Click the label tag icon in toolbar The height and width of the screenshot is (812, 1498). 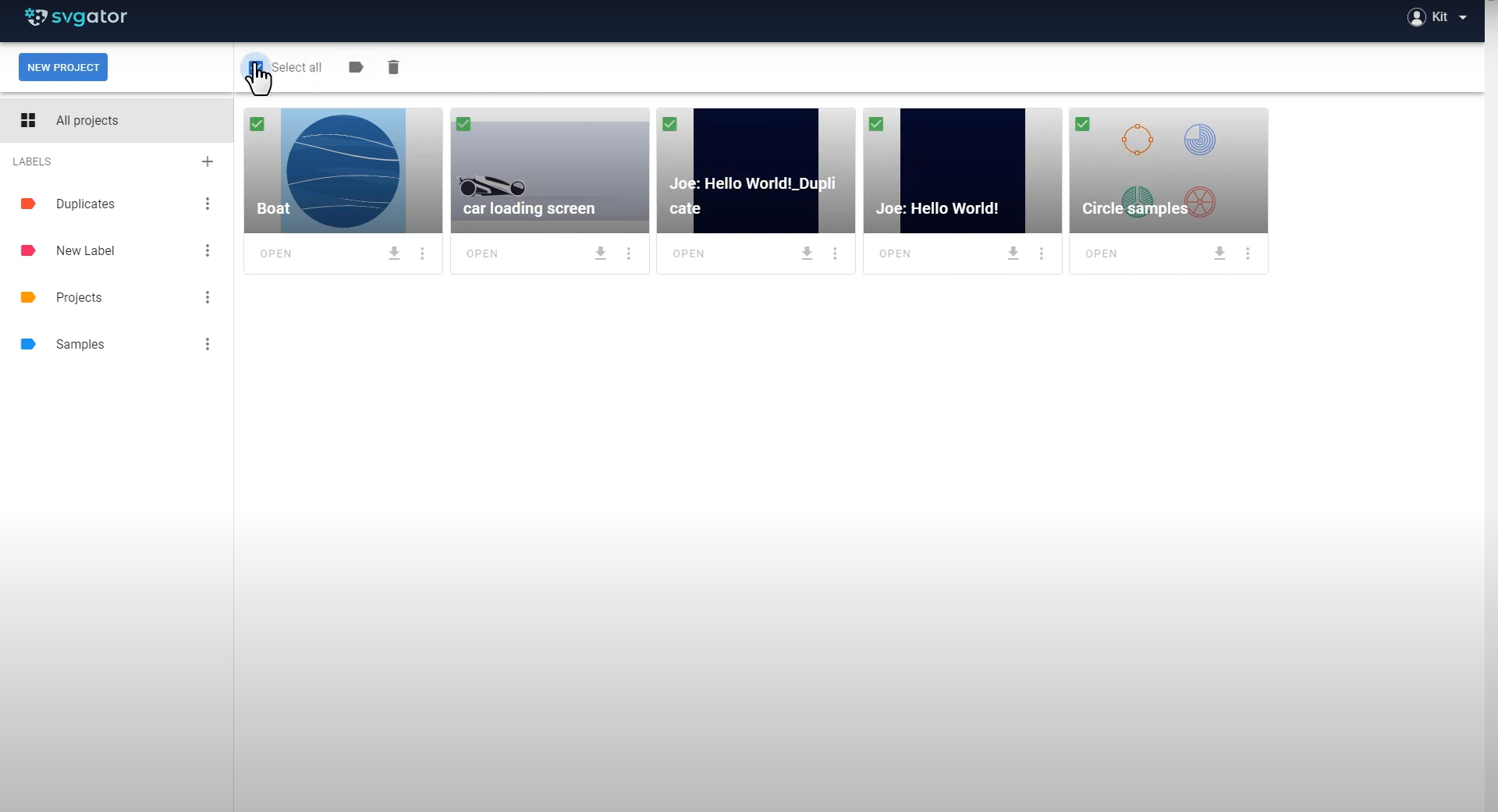356,67
